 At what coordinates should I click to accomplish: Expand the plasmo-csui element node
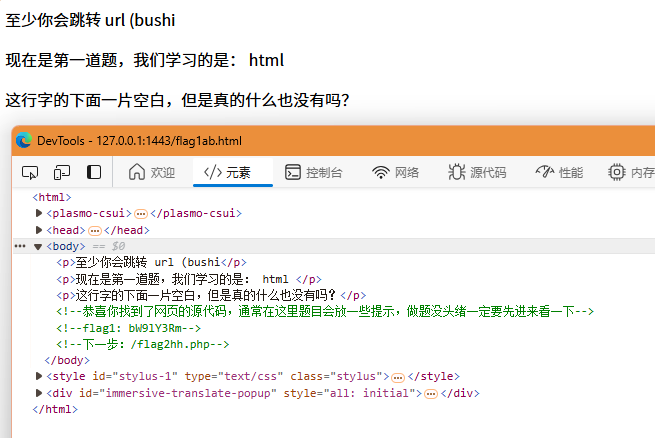39,213
